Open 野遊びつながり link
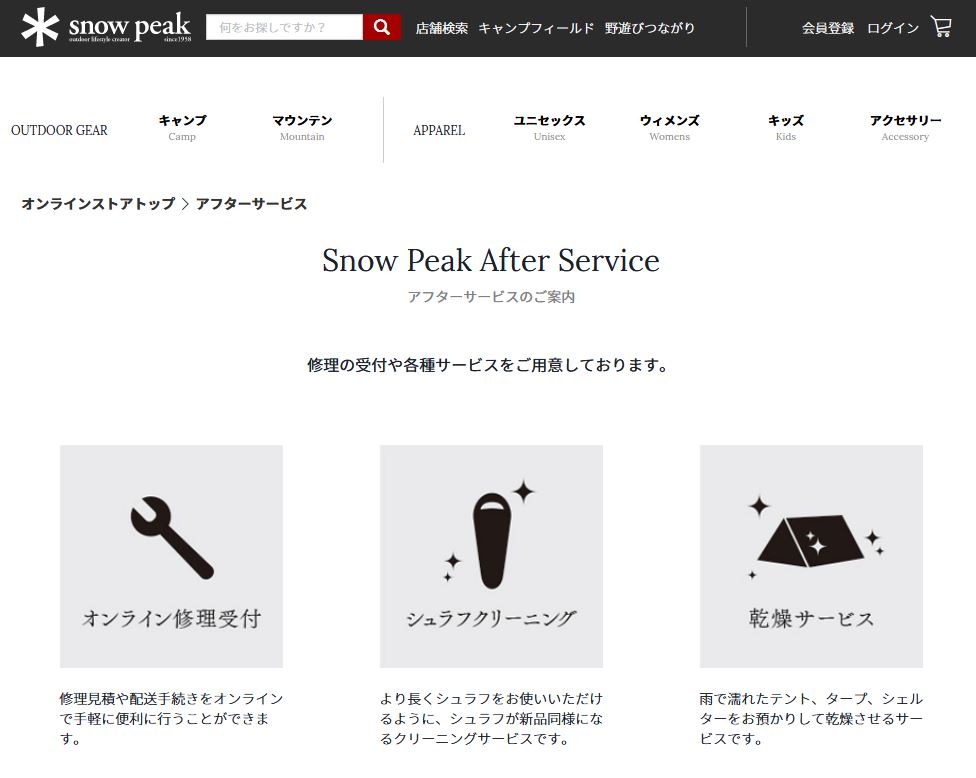 pyautogui.click(x=650, y=28)
